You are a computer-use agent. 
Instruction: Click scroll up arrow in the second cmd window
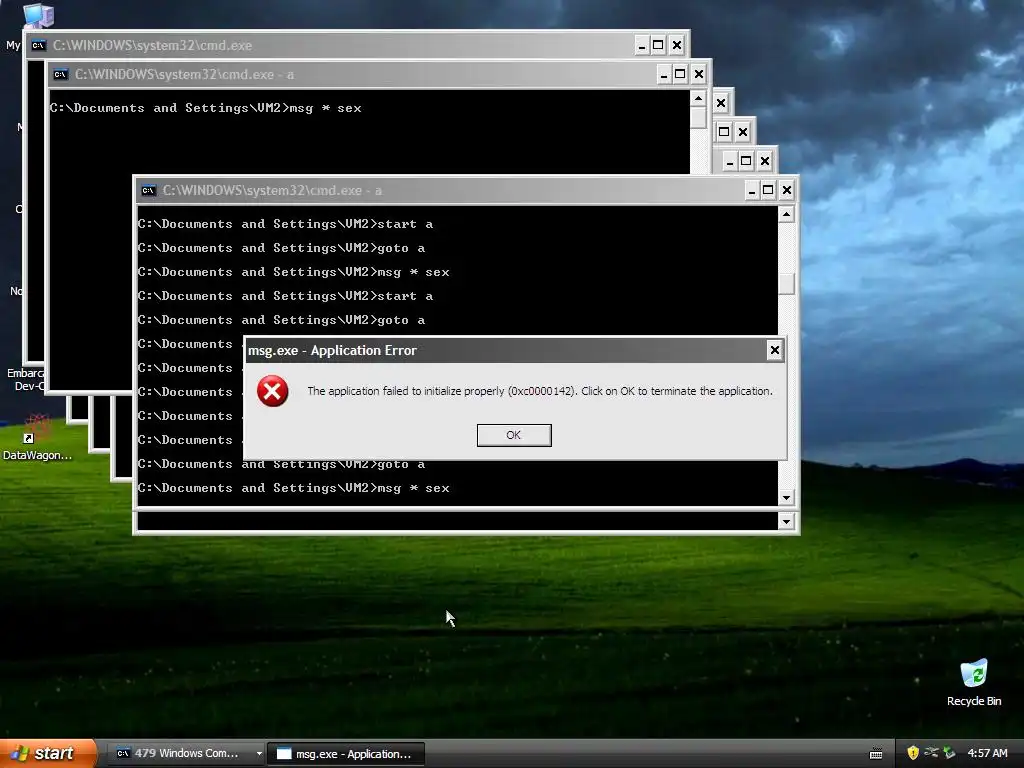698,99
